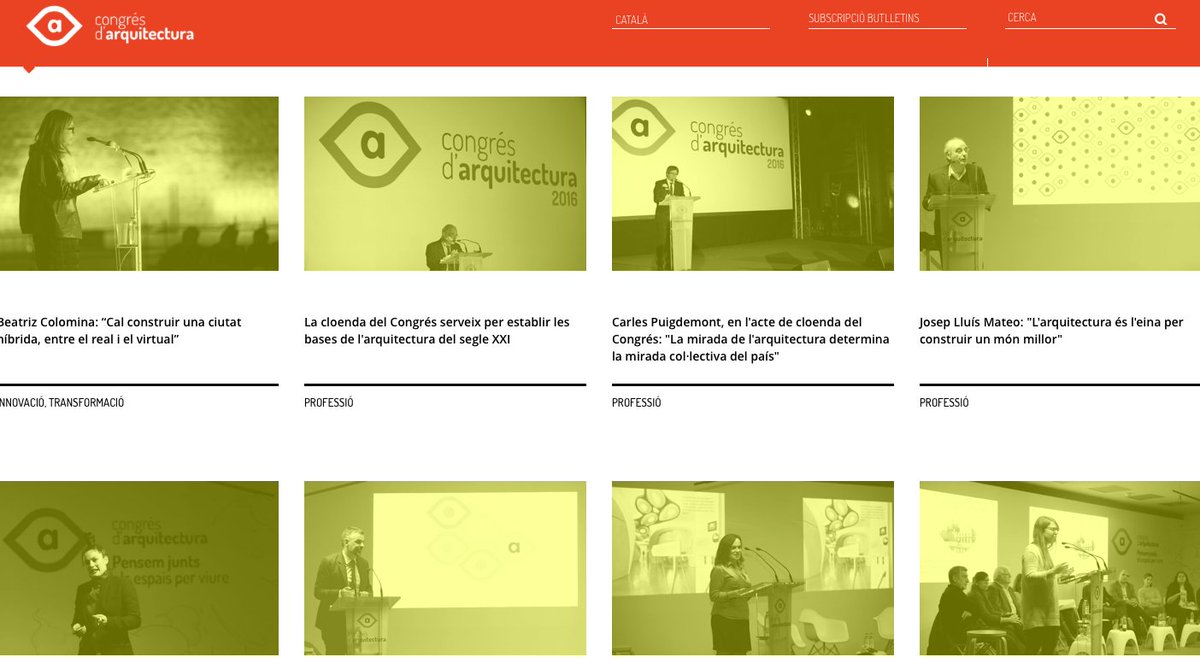The width and height of the screenshot is (1200, 663).
Task: Open Josep Lluís Mateo lecture photo
Action: point(1059,183)
